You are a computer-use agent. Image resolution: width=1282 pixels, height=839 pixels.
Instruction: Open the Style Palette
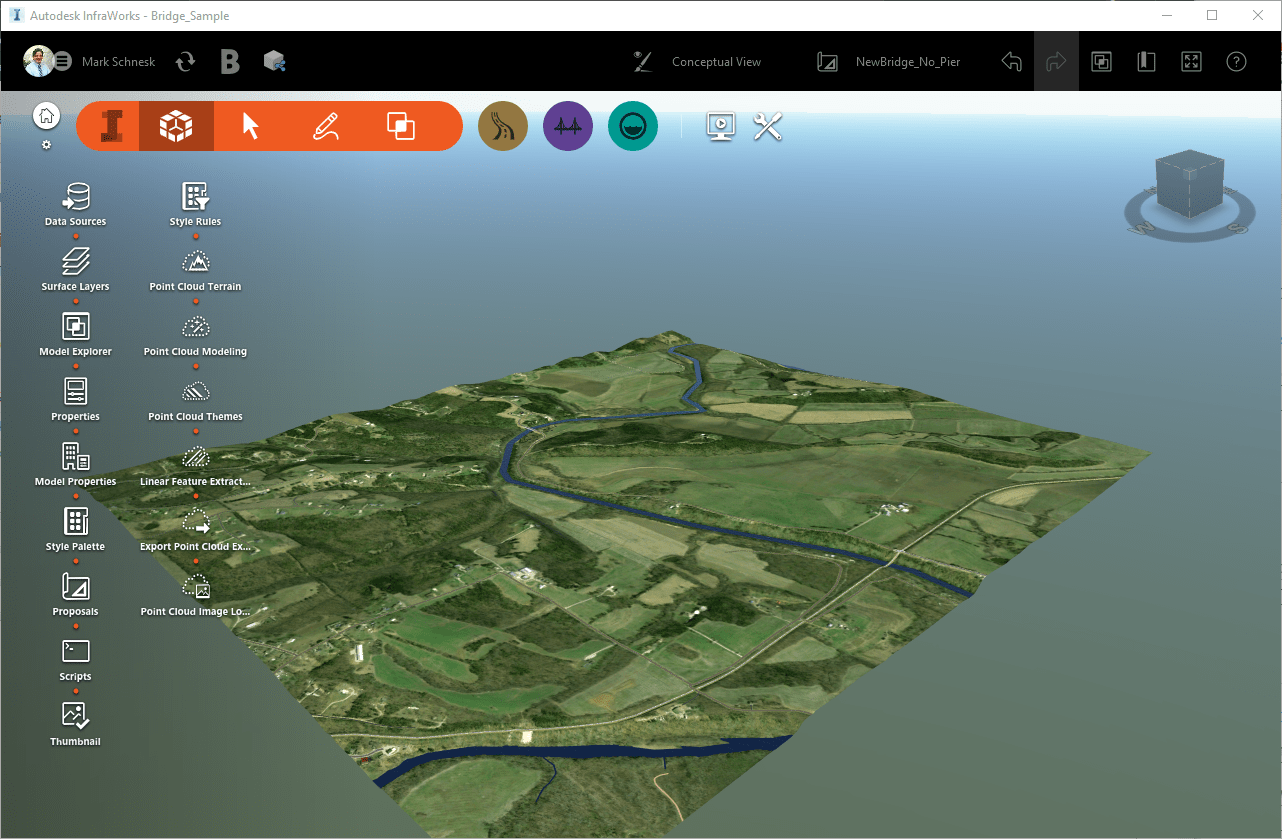pyautogui.click(x=76, y=522)
